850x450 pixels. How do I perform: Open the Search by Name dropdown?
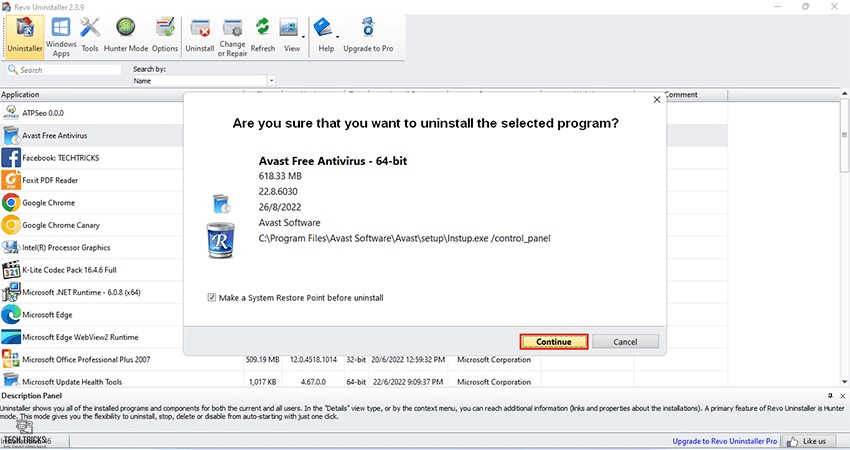coord(204,81)
